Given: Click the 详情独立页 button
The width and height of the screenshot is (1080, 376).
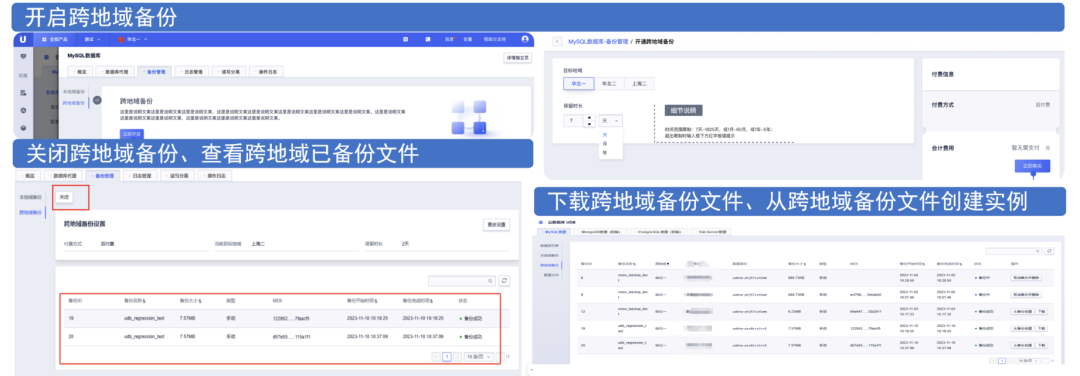Looking at the screenshot, I should coord(517,58).
